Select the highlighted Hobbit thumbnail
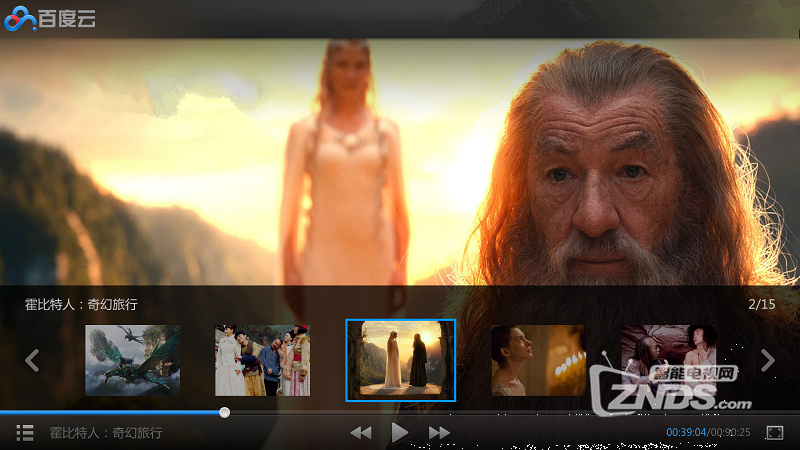This screenshot has height=450, width=800. pyautogui.click(x=401, y=360)
